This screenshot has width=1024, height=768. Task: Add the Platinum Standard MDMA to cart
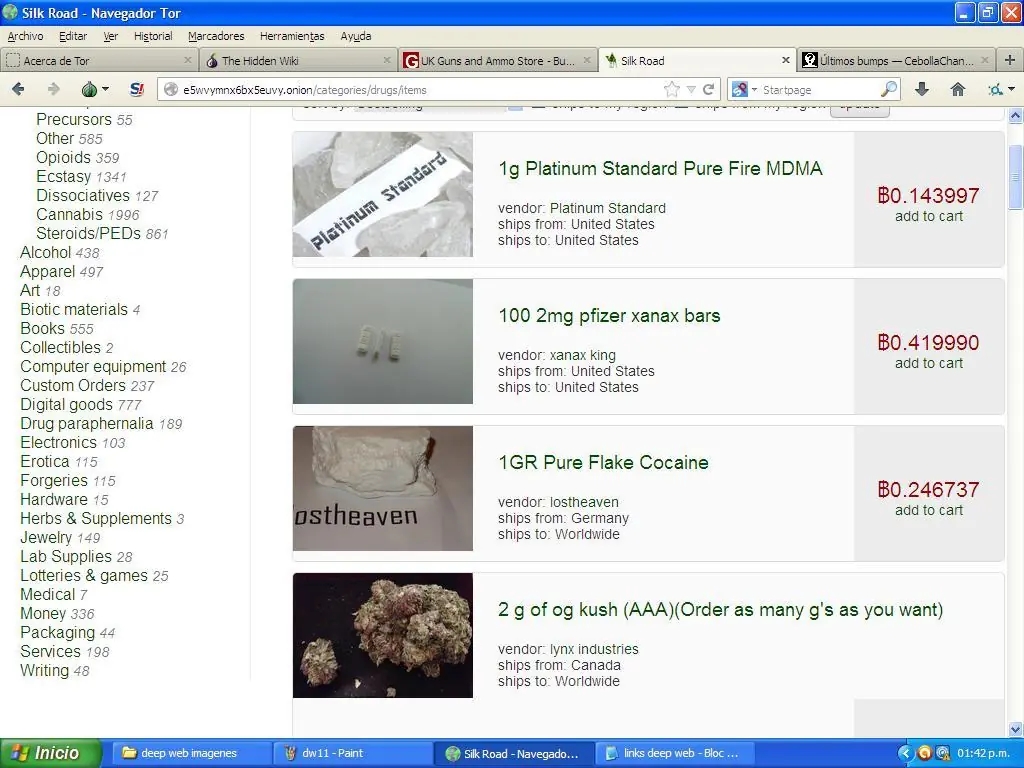pos(929,216)
